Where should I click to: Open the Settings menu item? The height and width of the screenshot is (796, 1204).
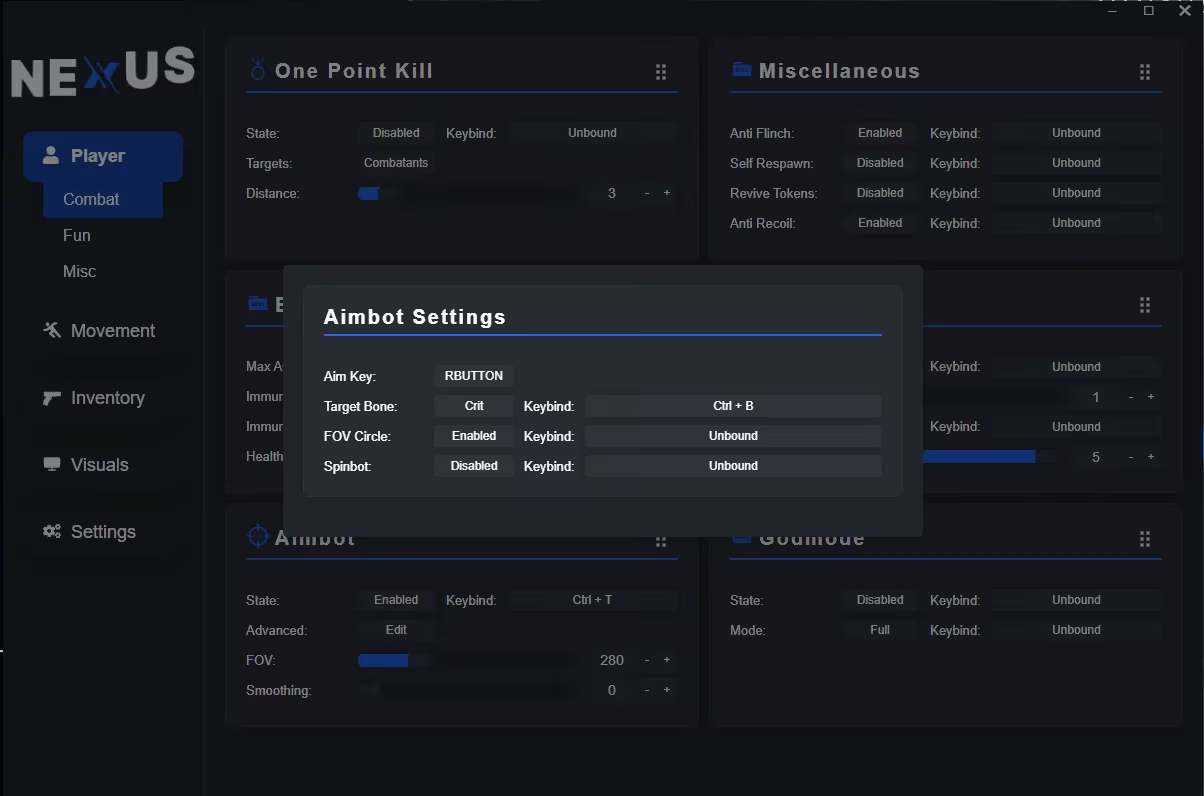tap(103, 532)
